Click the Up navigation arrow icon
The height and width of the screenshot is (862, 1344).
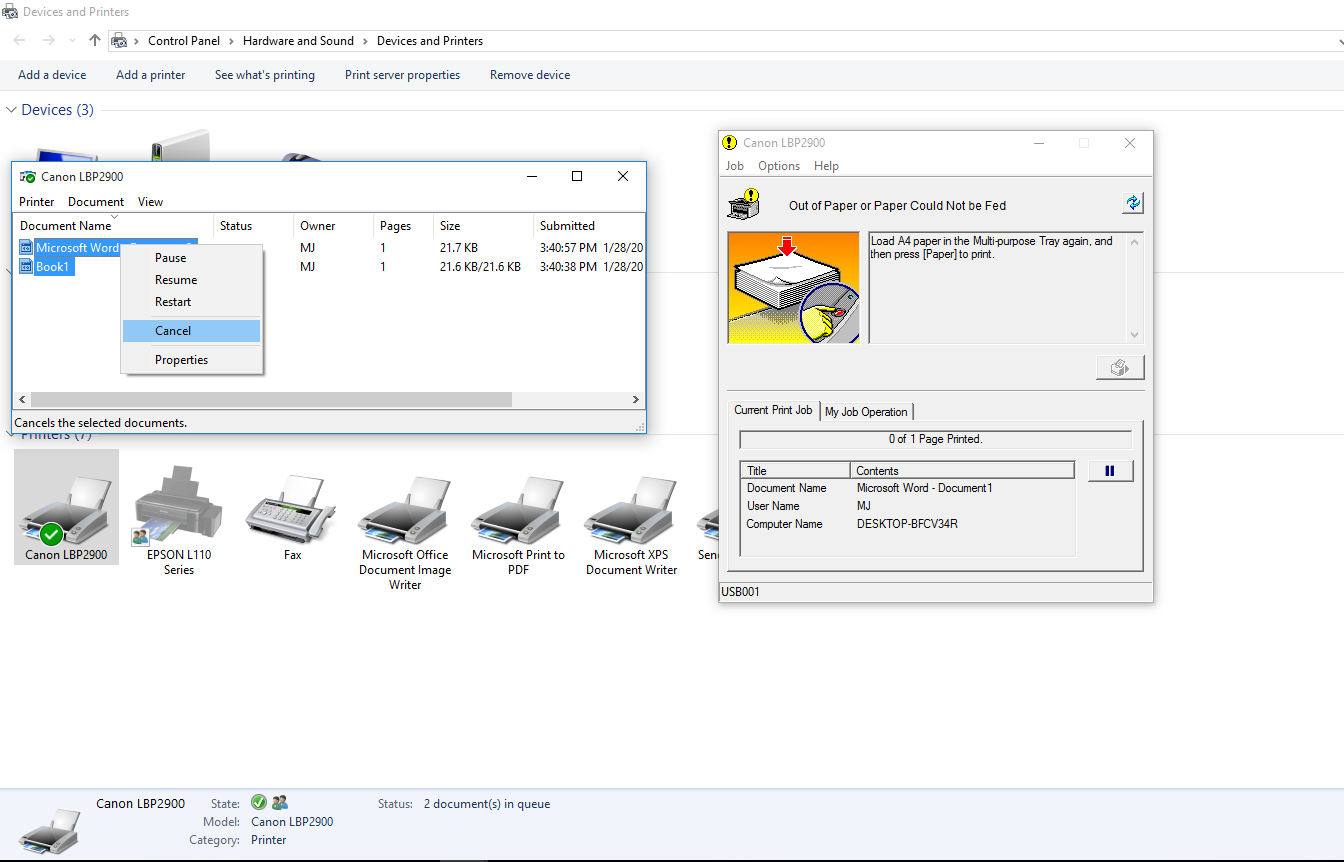pos(94,40)
